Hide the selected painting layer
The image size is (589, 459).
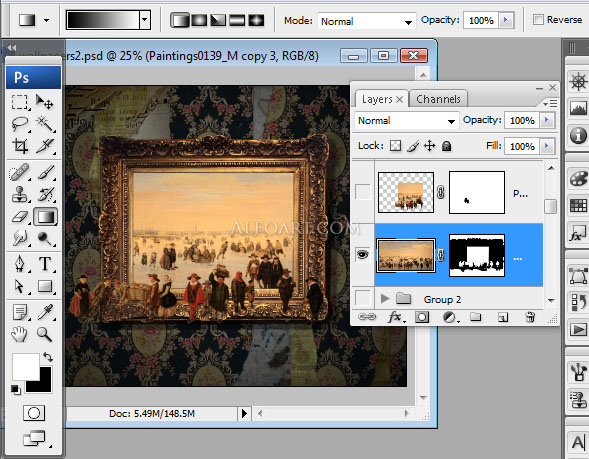point(362,255)
